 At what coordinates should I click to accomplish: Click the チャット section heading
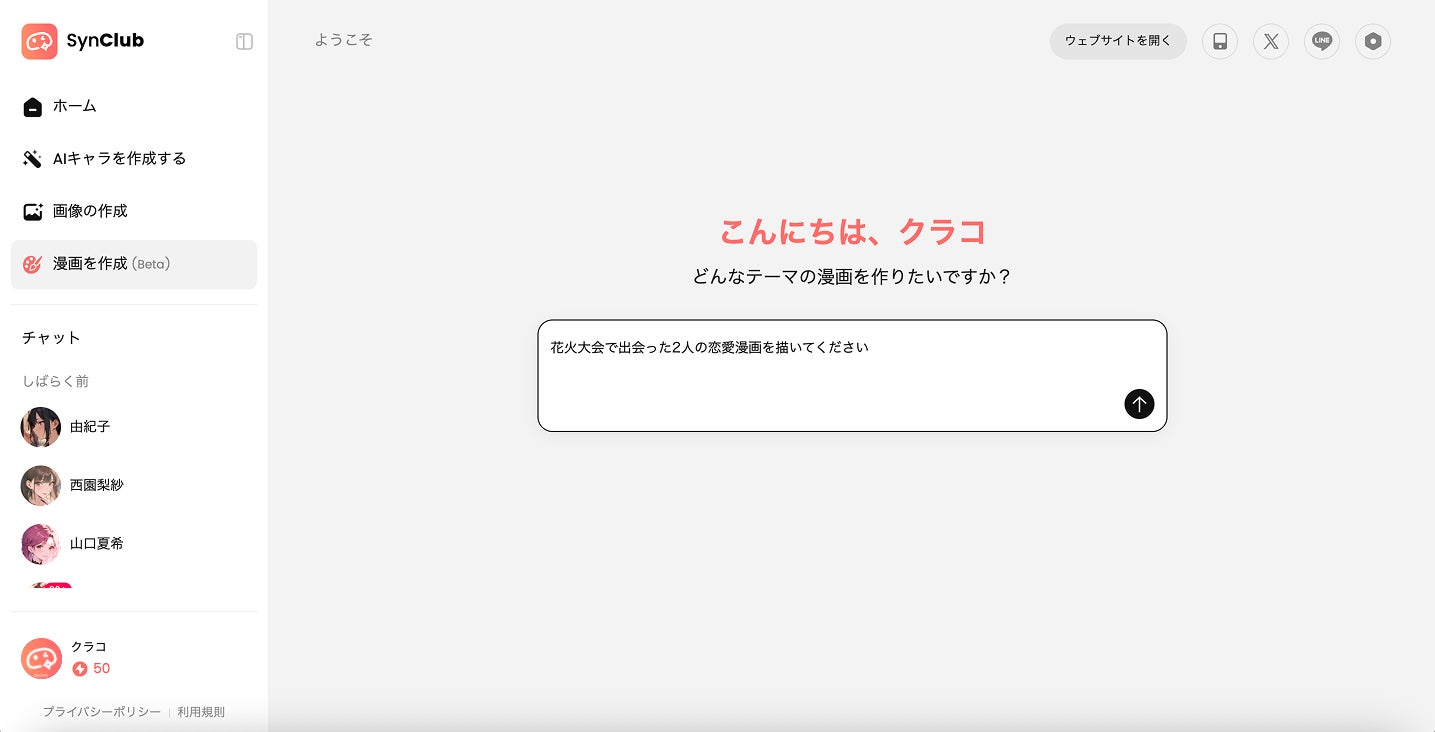[51, 338]
